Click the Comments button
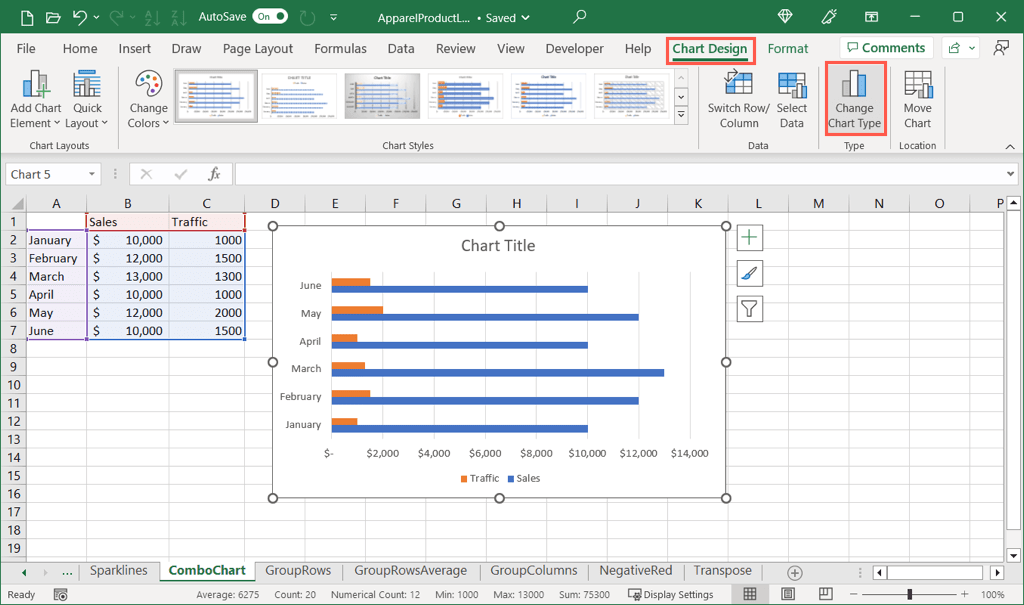This screenshot has width=1024, height=605. pos(886,48)
